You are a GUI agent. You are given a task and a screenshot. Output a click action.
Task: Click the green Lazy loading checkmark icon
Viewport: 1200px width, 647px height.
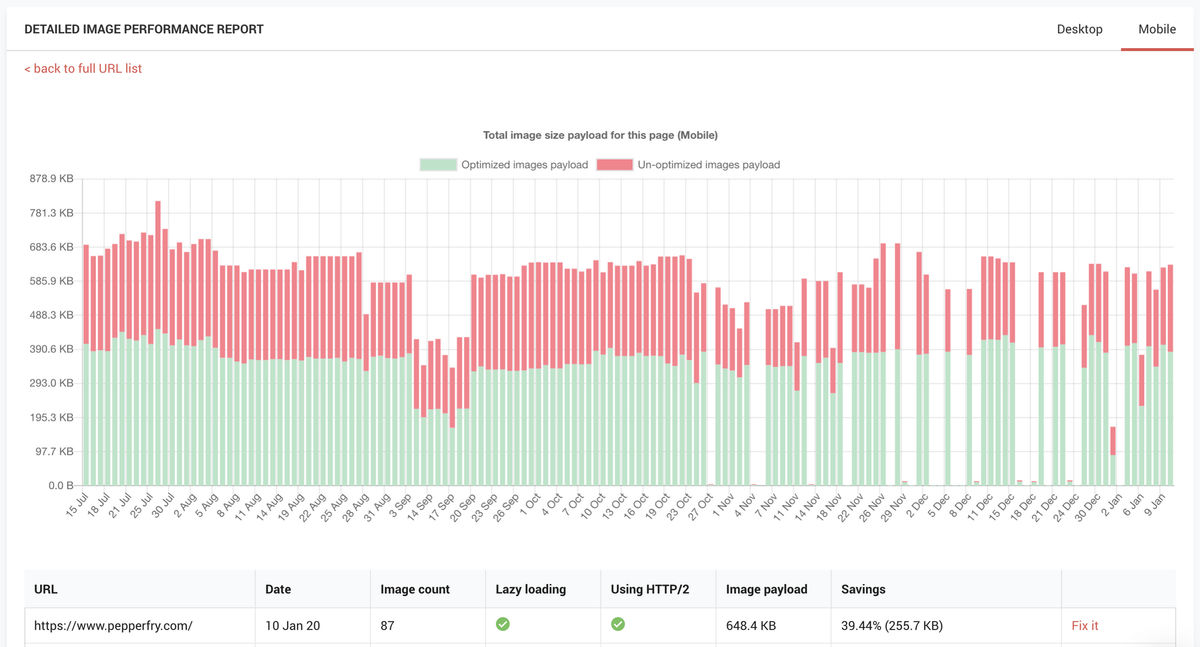click(502, 623)
